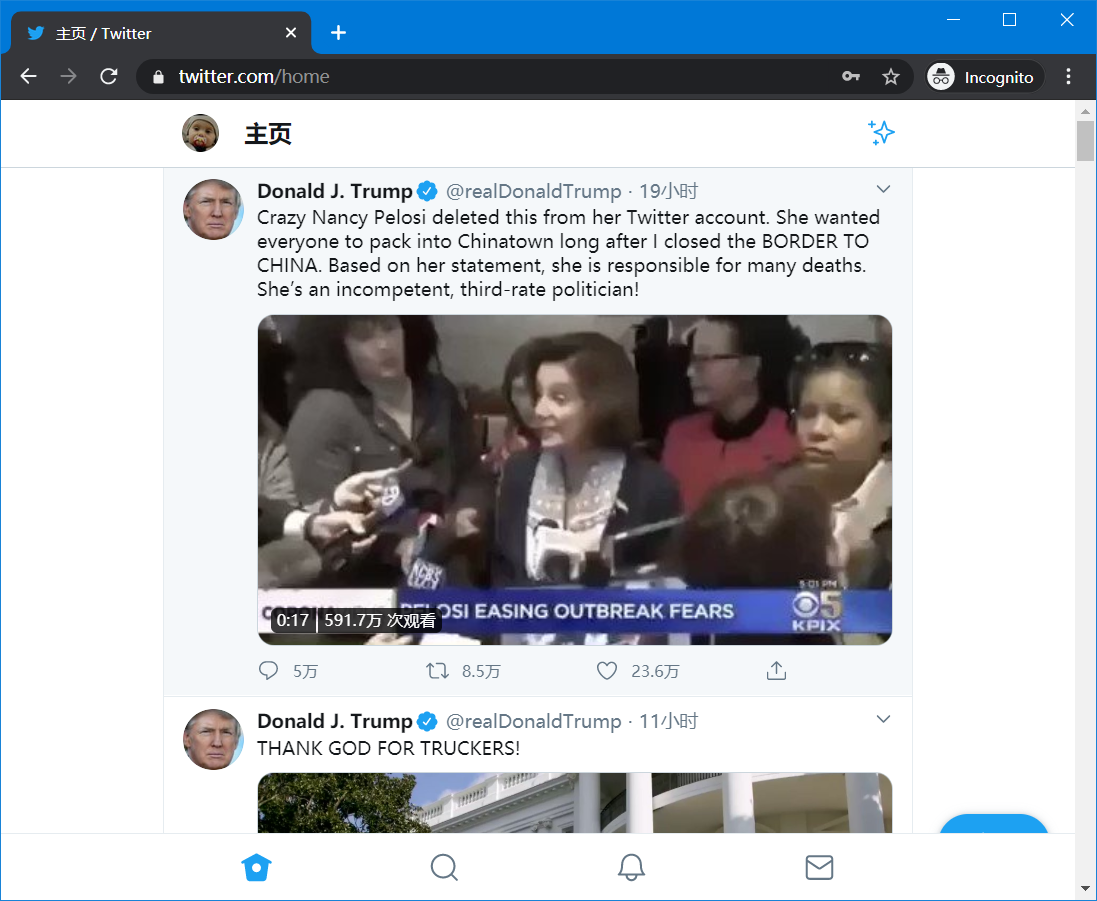Screen dimensions: 1097x901
Task: Select the 主页 / Twitter tab
Action: 161,33
